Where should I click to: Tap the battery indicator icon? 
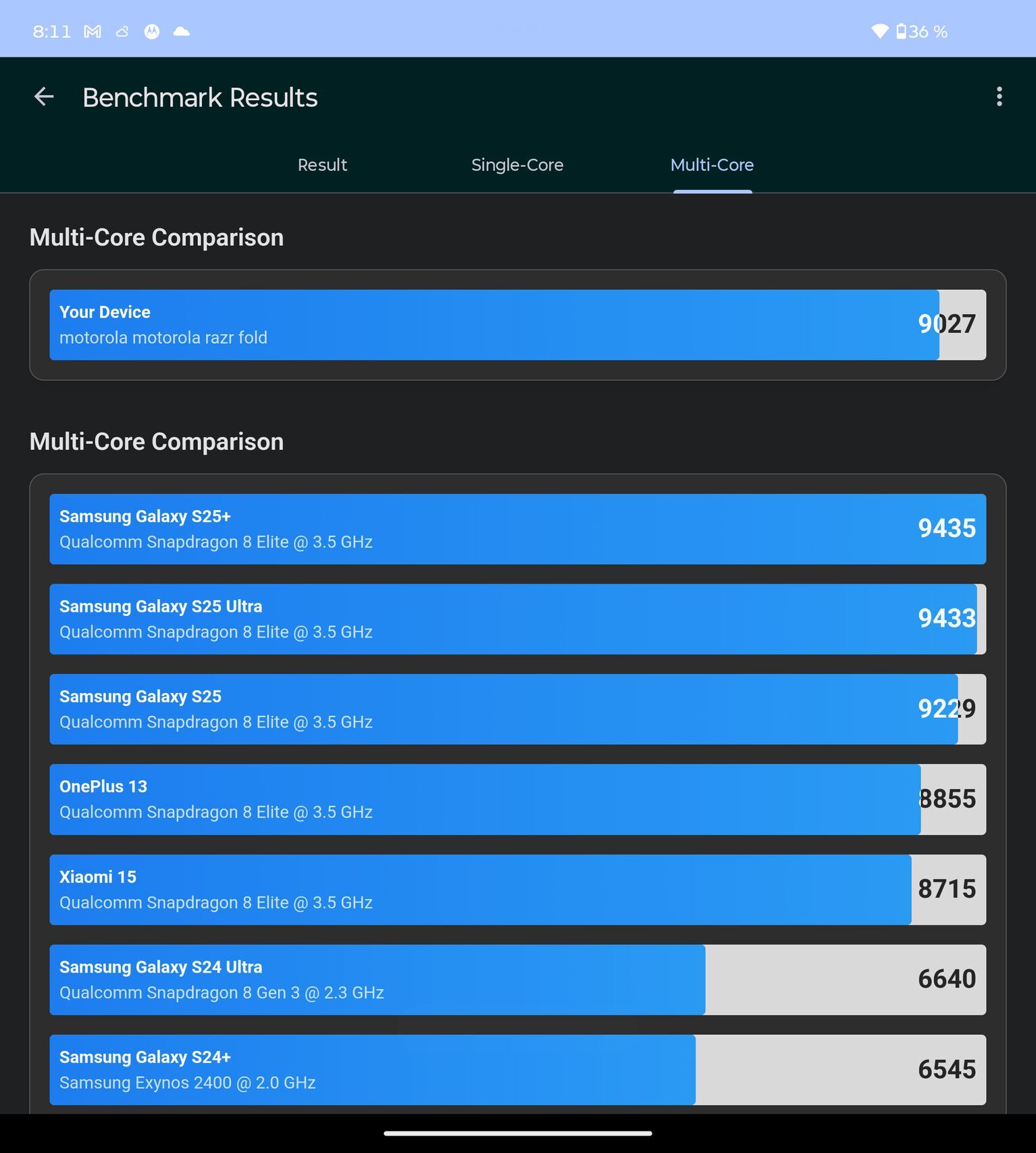901,31
